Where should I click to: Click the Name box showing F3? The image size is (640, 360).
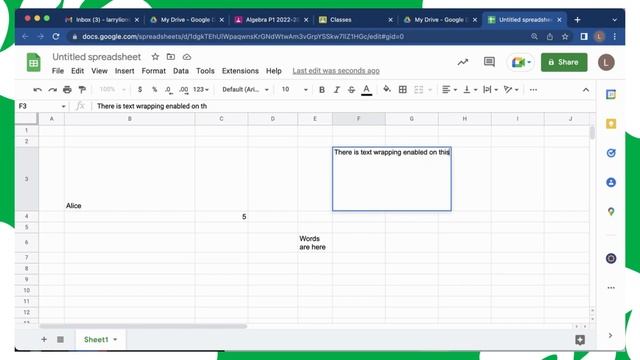(x=42, y=106)
